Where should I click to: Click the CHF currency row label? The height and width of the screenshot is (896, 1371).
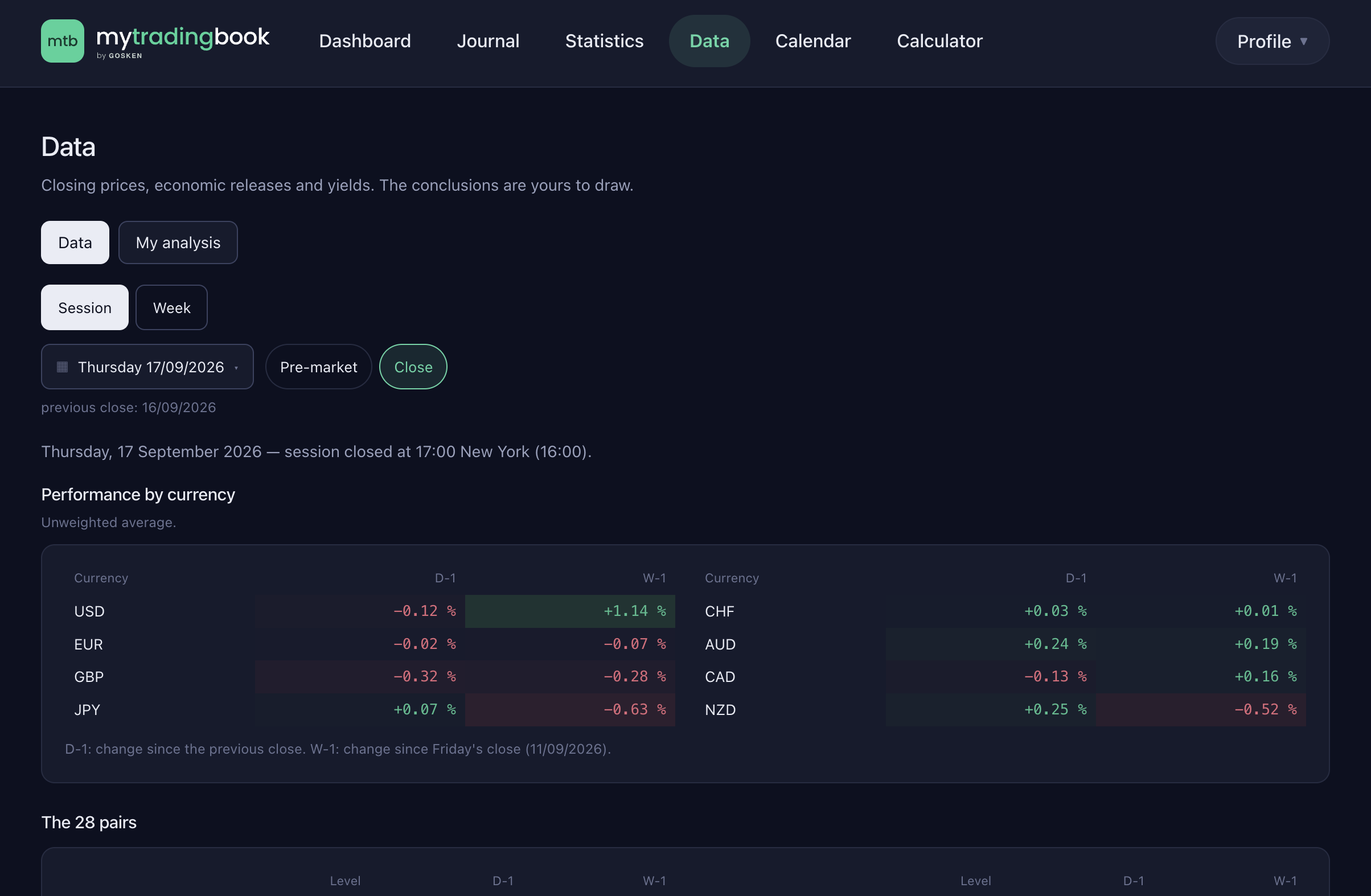click(x=720, y=611)
